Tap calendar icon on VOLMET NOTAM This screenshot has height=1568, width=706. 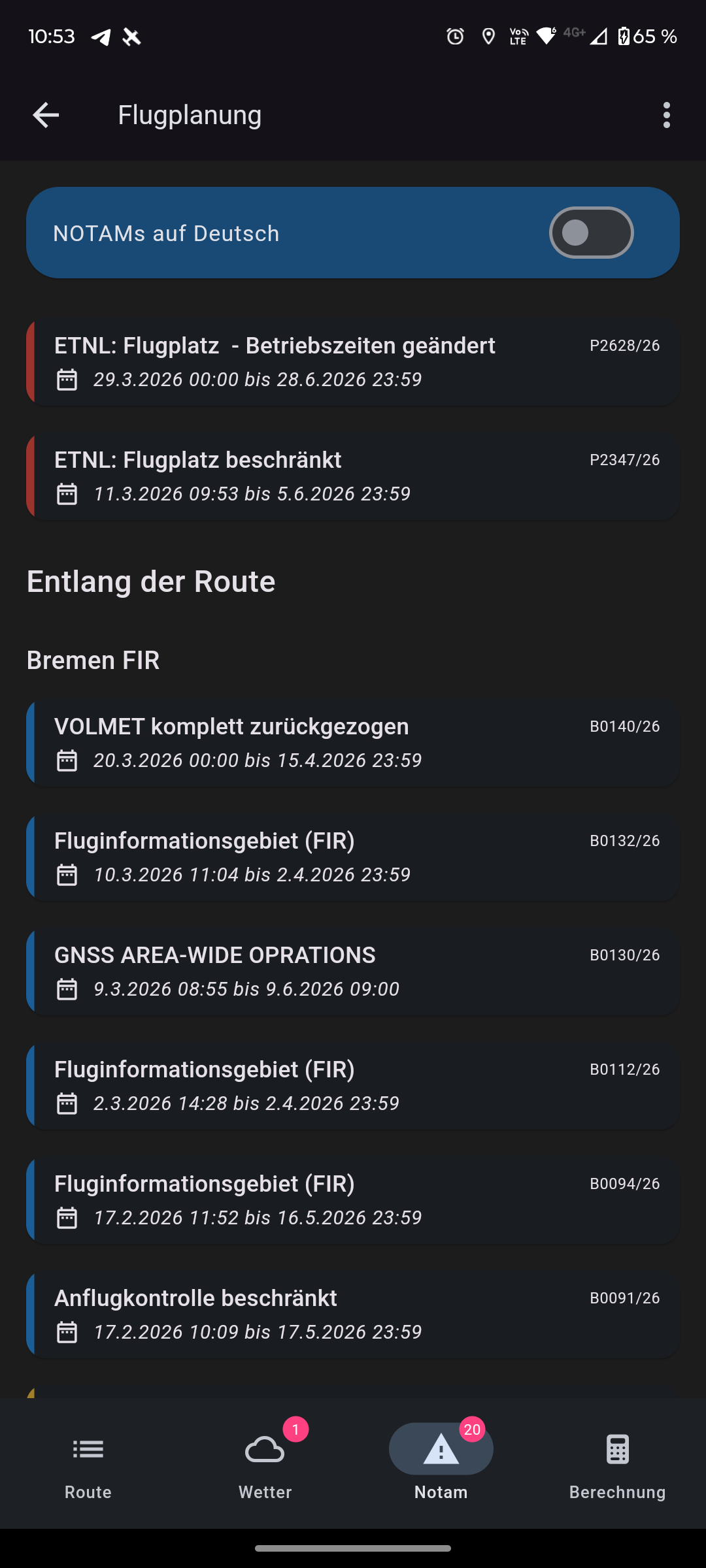tap(67, 760)
